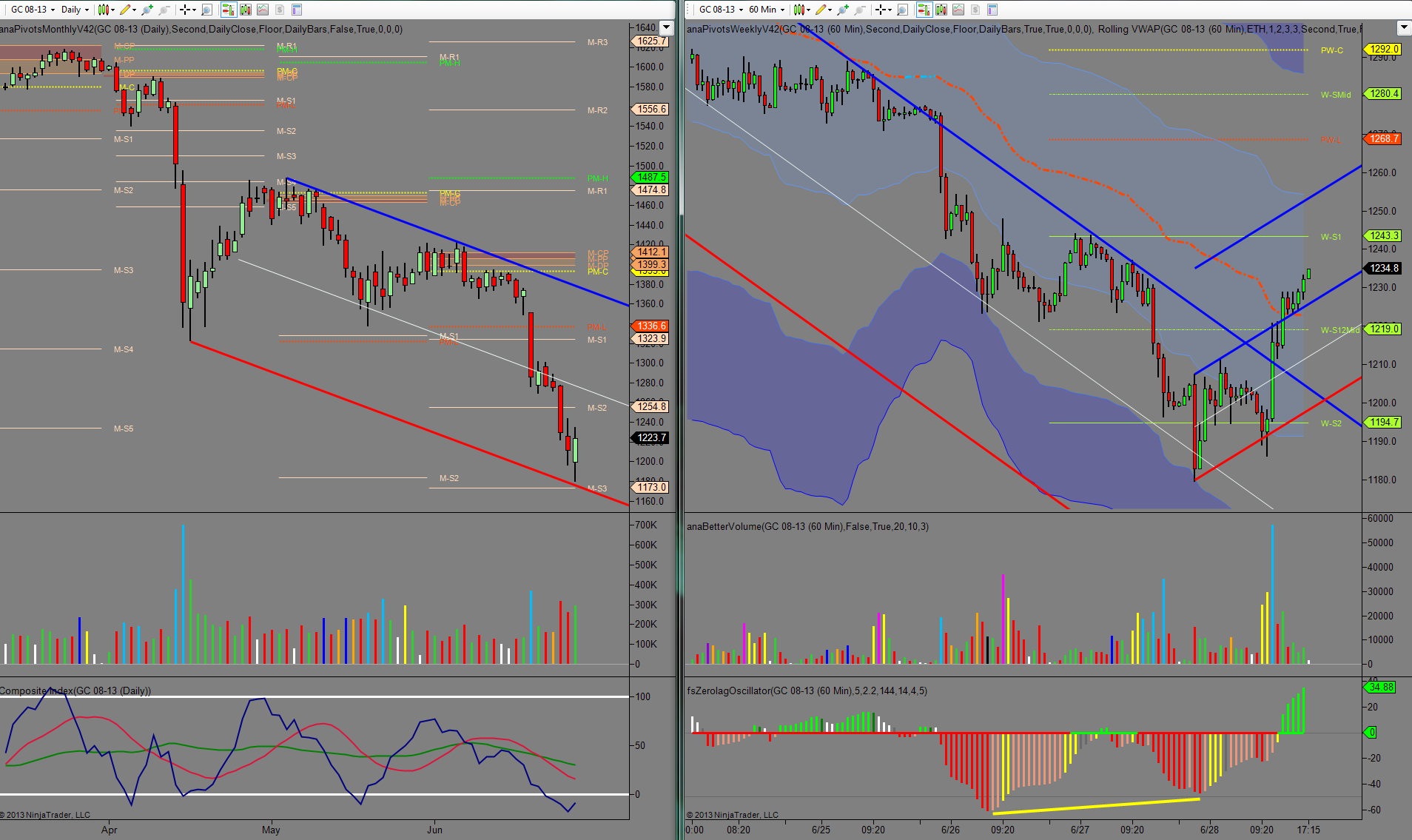Zoom out on the Daily chart
Viewport: 1412px width, 840px height.
[x=164, y=10]
